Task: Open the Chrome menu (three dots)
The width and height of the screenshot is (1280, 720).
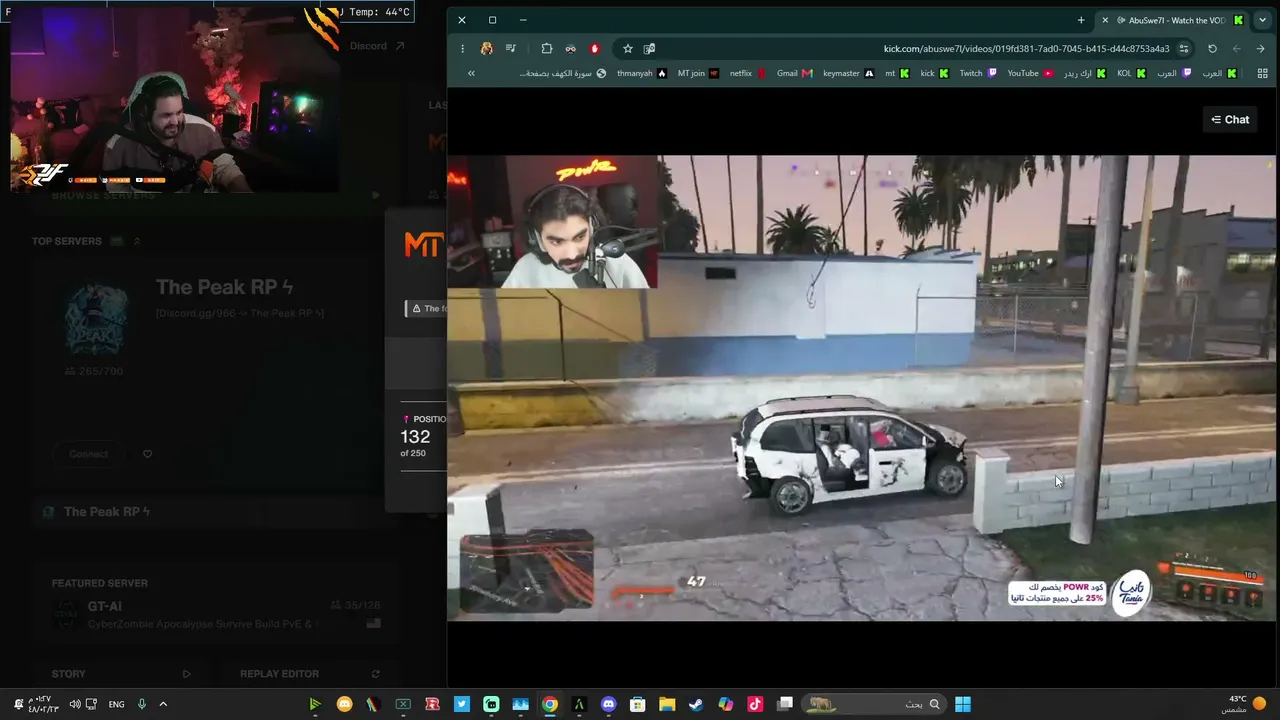Action: click(x=462, y=48)
